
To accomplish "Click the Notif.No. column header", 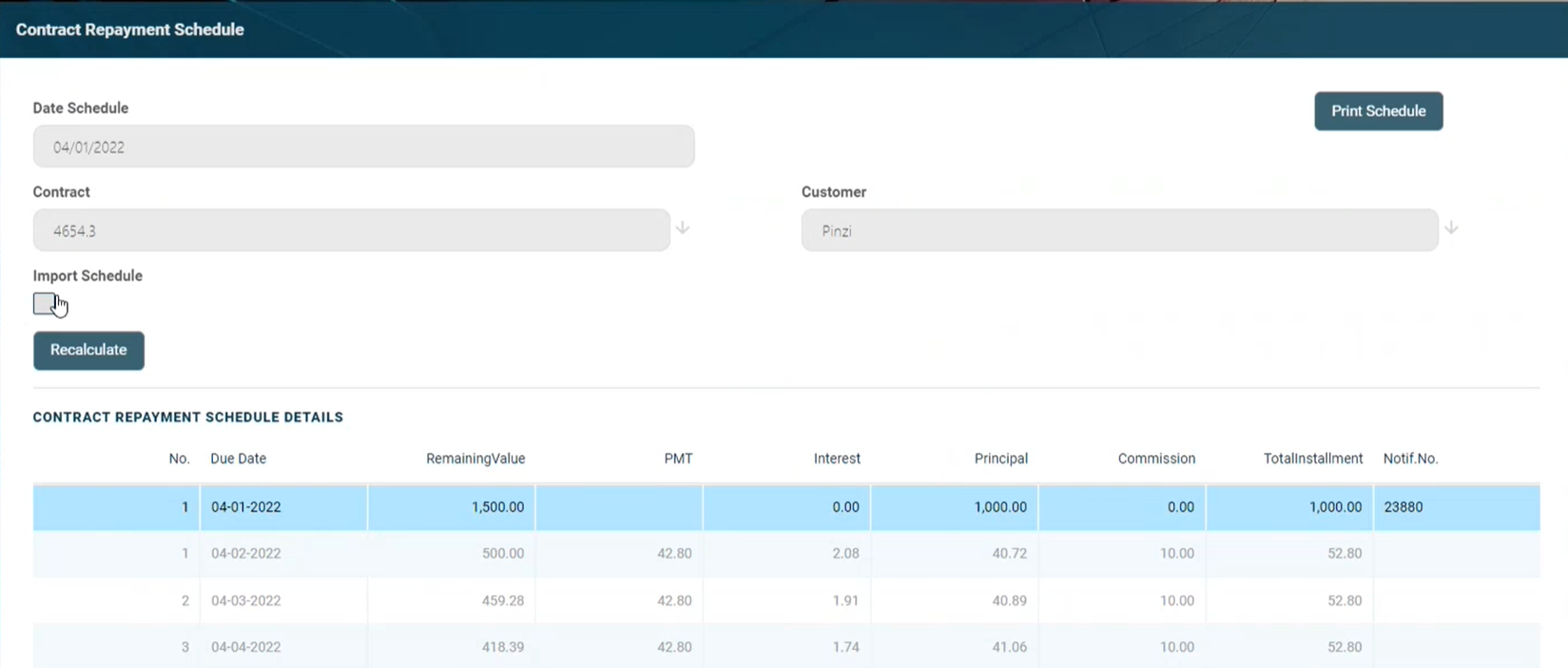I will click(x=1410, y=459).
